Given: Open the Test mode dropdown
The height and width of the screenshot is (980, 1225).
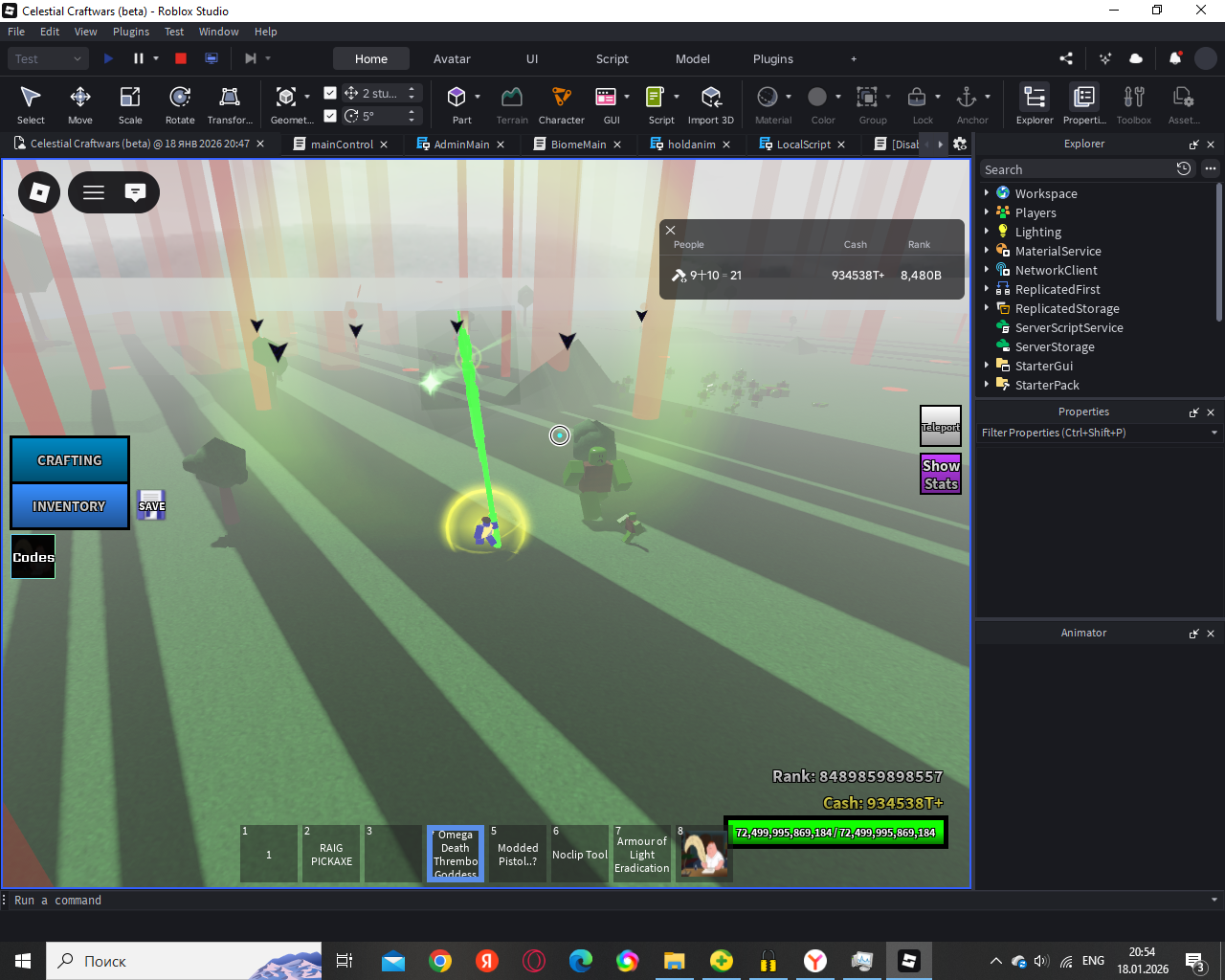Looking at the screenshot, I should pyautogui.click(x=49, y=58).
